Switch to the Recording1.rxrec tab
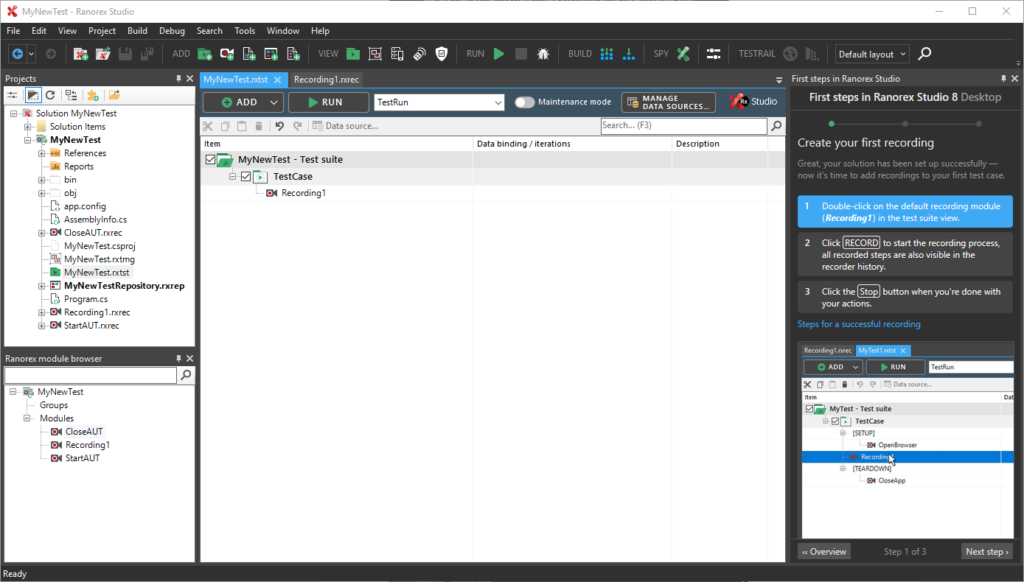This screenshot has height=582, width=1024. (327, 80)
